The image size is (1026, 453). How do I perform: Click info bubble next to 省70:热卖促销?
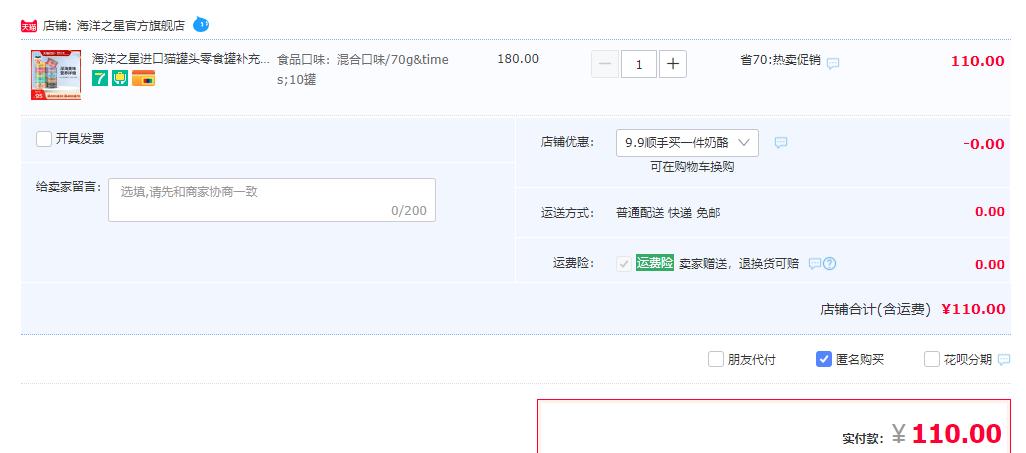pyautogui.click(x=833, y=63)
